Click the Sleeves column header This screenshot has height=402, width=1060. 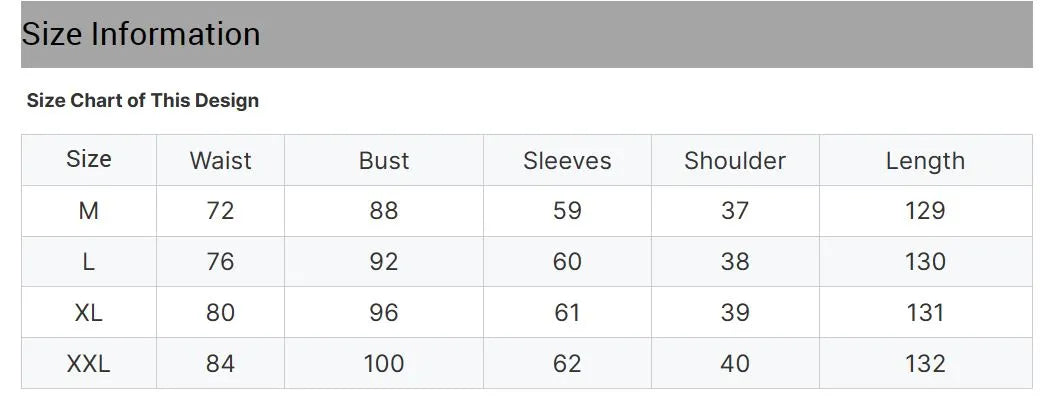567,161
